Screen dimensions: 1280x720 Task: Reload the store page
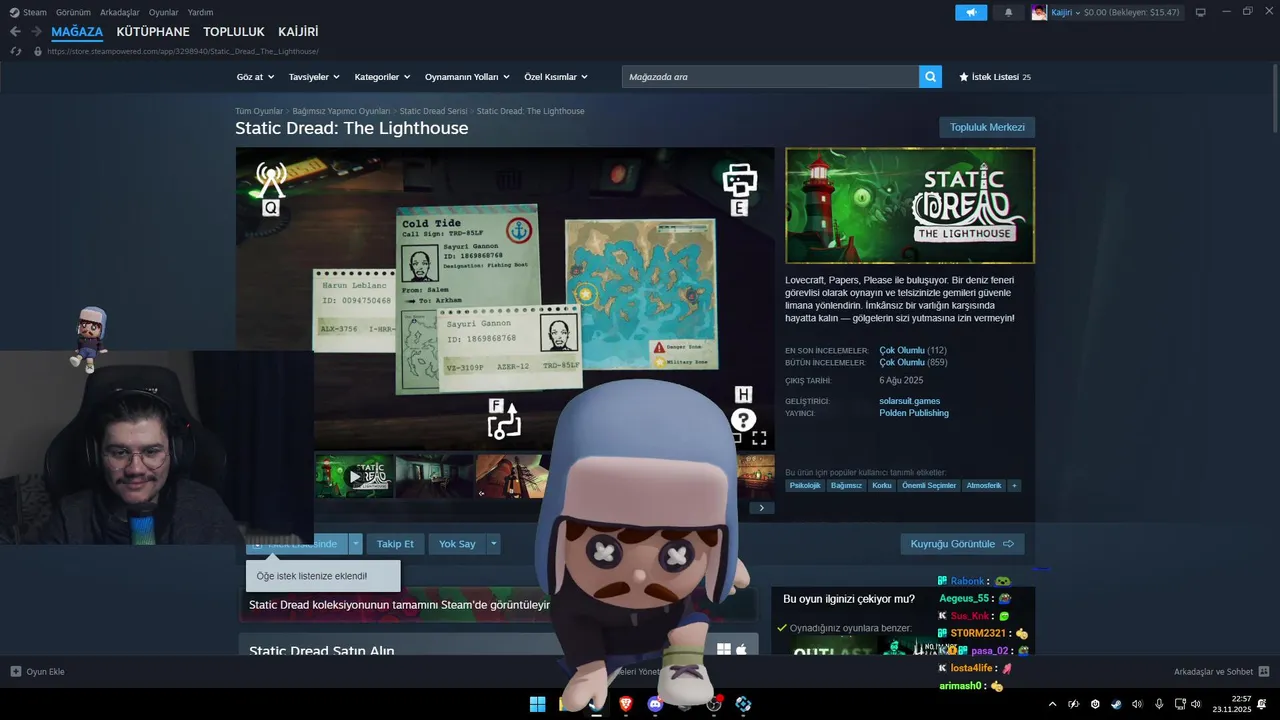point(15,51)
